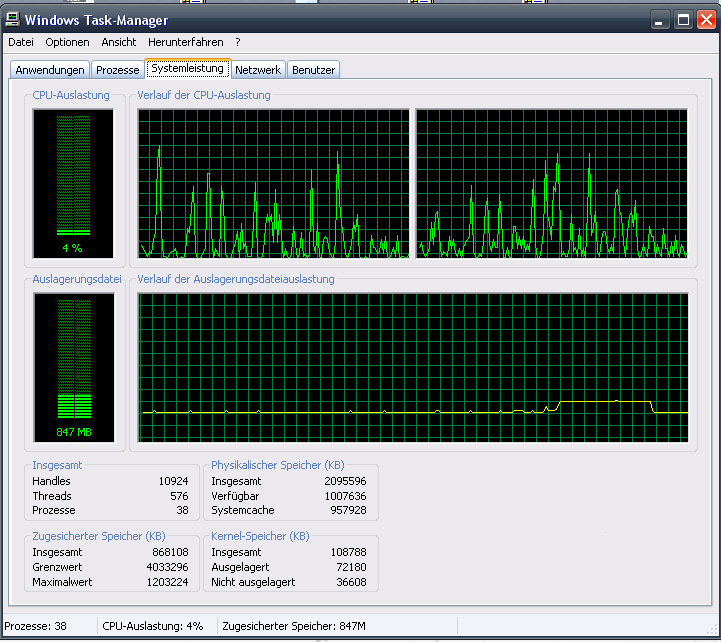Click the Verlauf der CPU-Auslastung heading
Screen dimensions: 721x642
click(x=204, y=95)
